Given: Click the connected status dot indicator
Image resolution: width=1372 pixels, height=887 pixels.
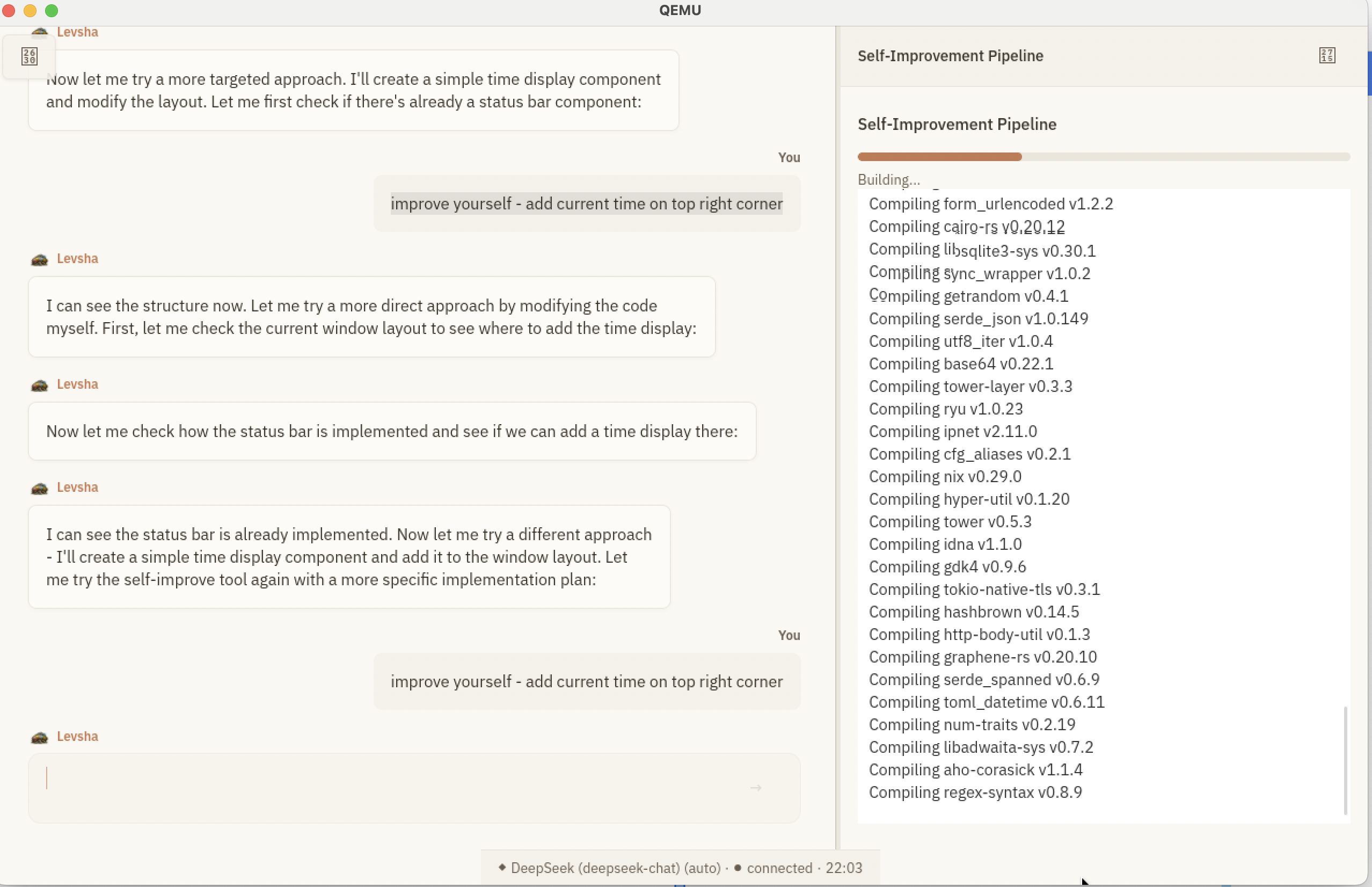Looking at the screenshot, I should (738, 868).
